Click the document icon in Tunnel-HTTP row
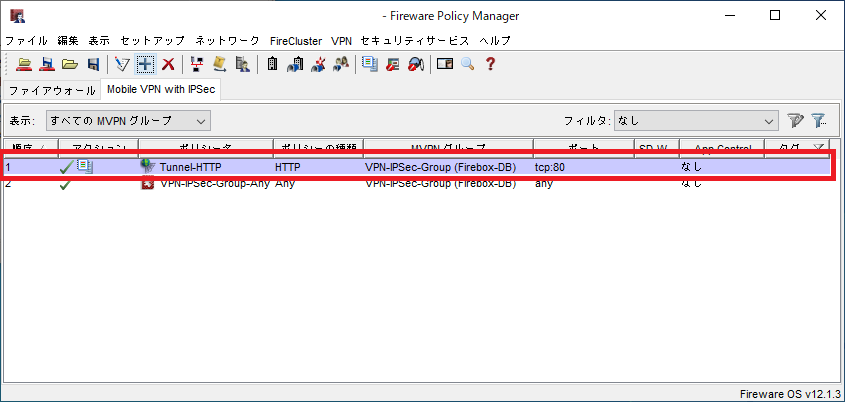 85,167
